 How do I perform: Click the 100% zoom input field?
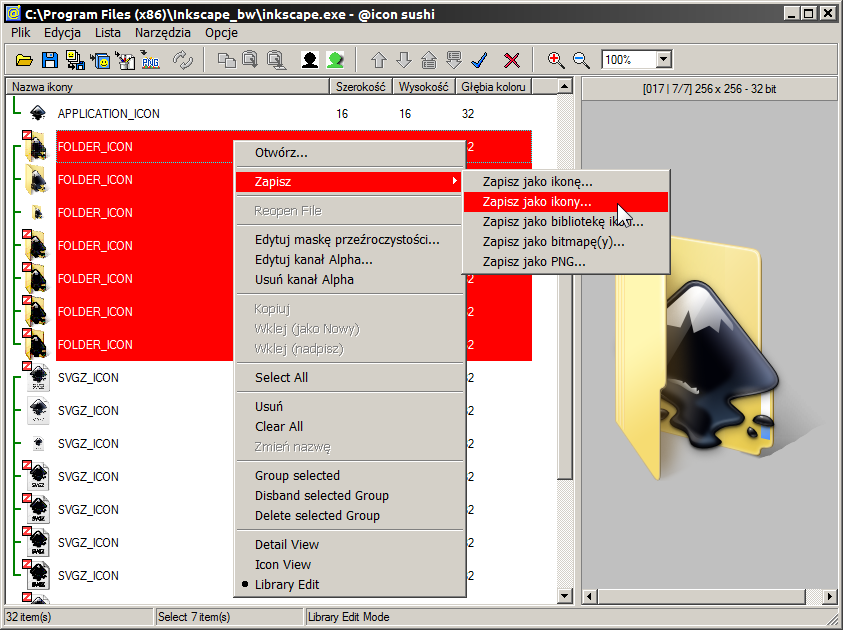click(x=629, y=60)
